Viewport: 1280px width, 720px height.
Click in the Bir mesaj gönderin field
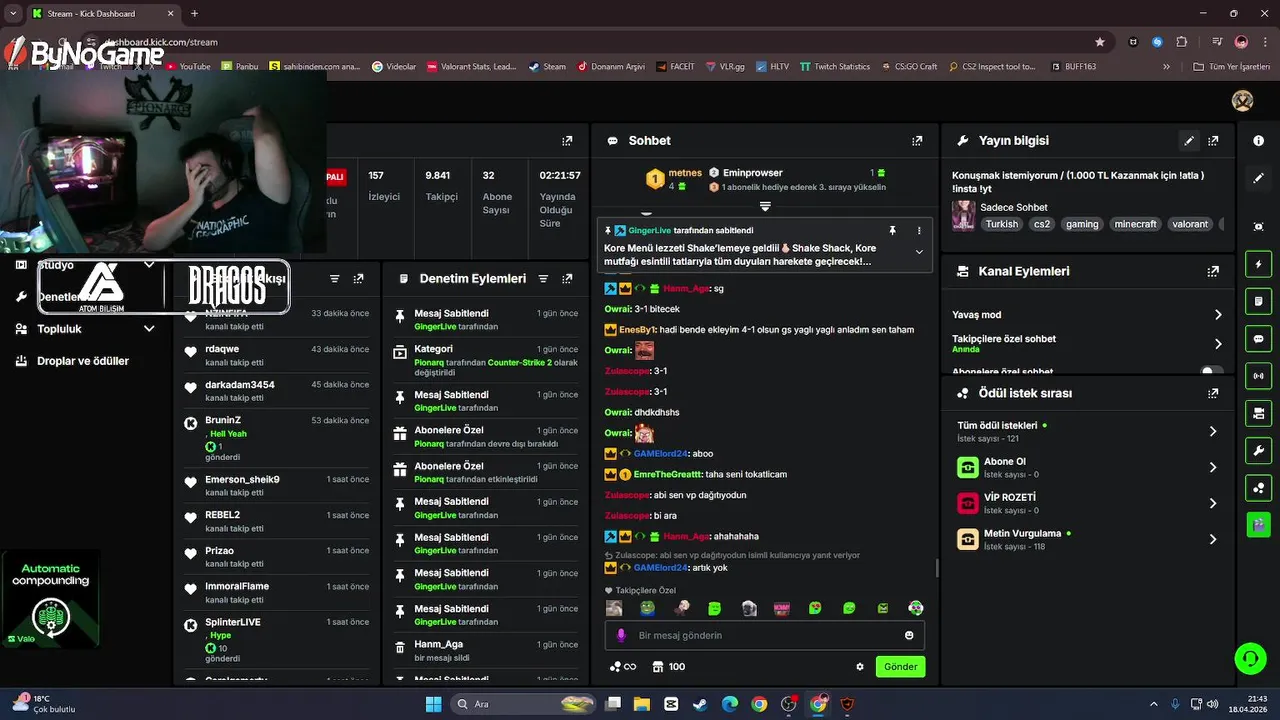pos(765,635)
